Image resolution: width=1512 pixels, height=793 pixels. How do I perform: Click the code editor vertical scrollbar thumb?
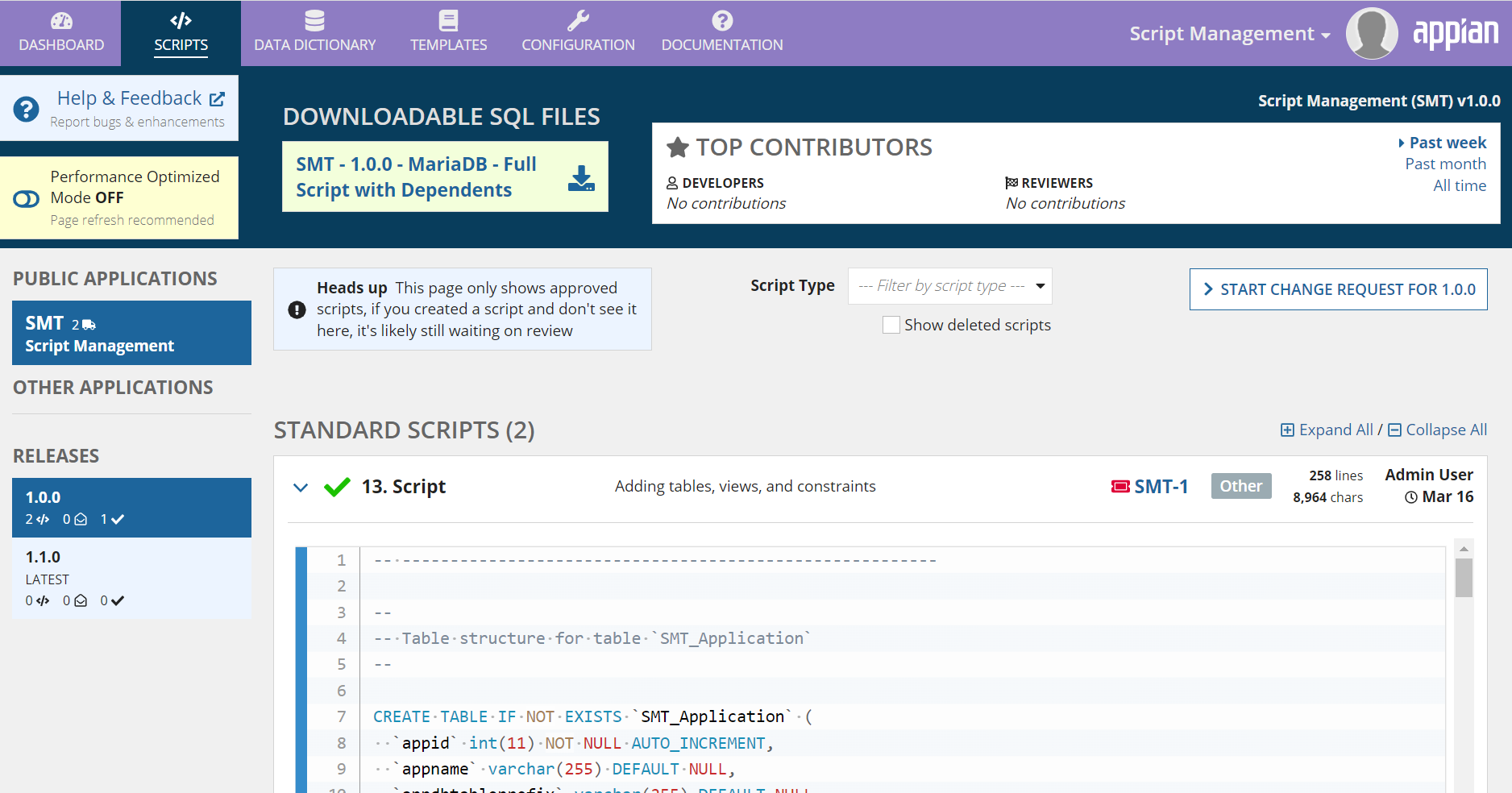[x=1464, y=577]
